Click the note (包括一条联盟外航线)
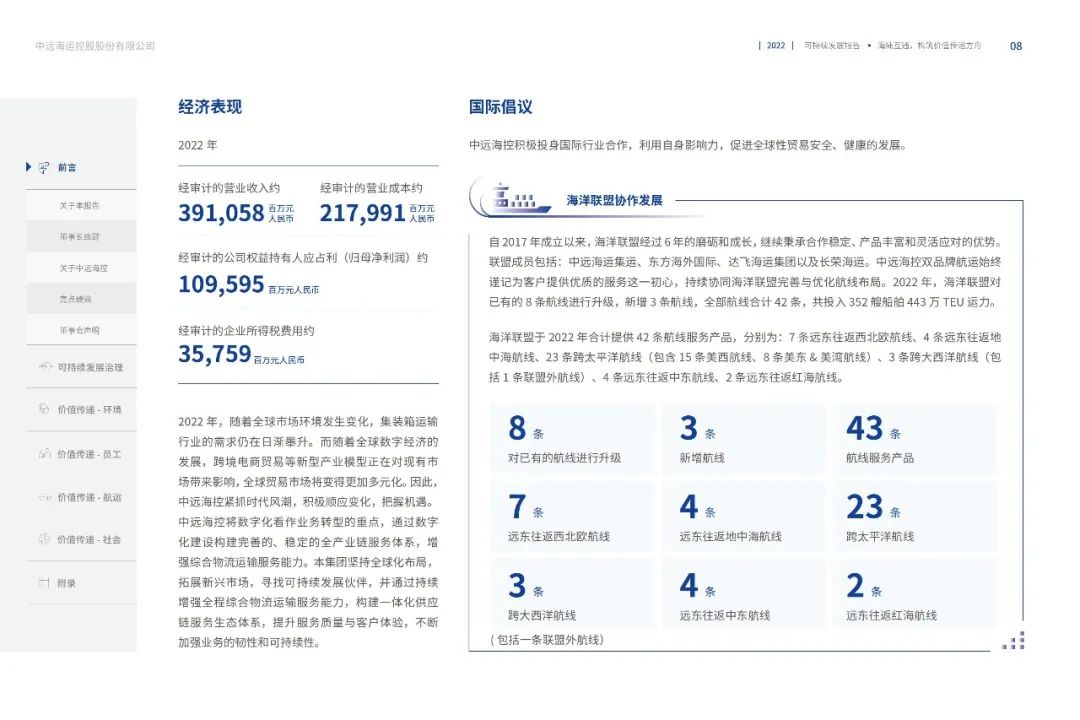Image resolution: width=1080 pixels, height=720 pixels. pyautogui.click(x=547, y=640)
